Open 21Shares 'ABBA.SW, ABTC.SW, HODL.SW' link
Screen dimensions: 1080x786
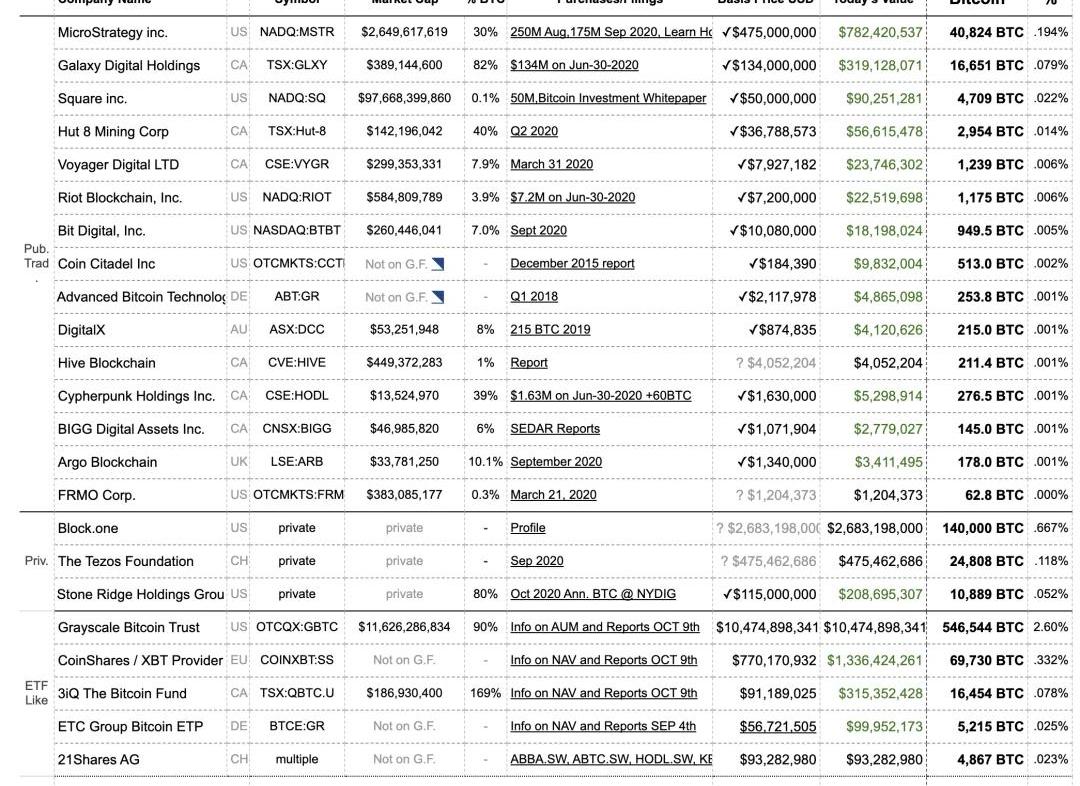click(611, 760)
